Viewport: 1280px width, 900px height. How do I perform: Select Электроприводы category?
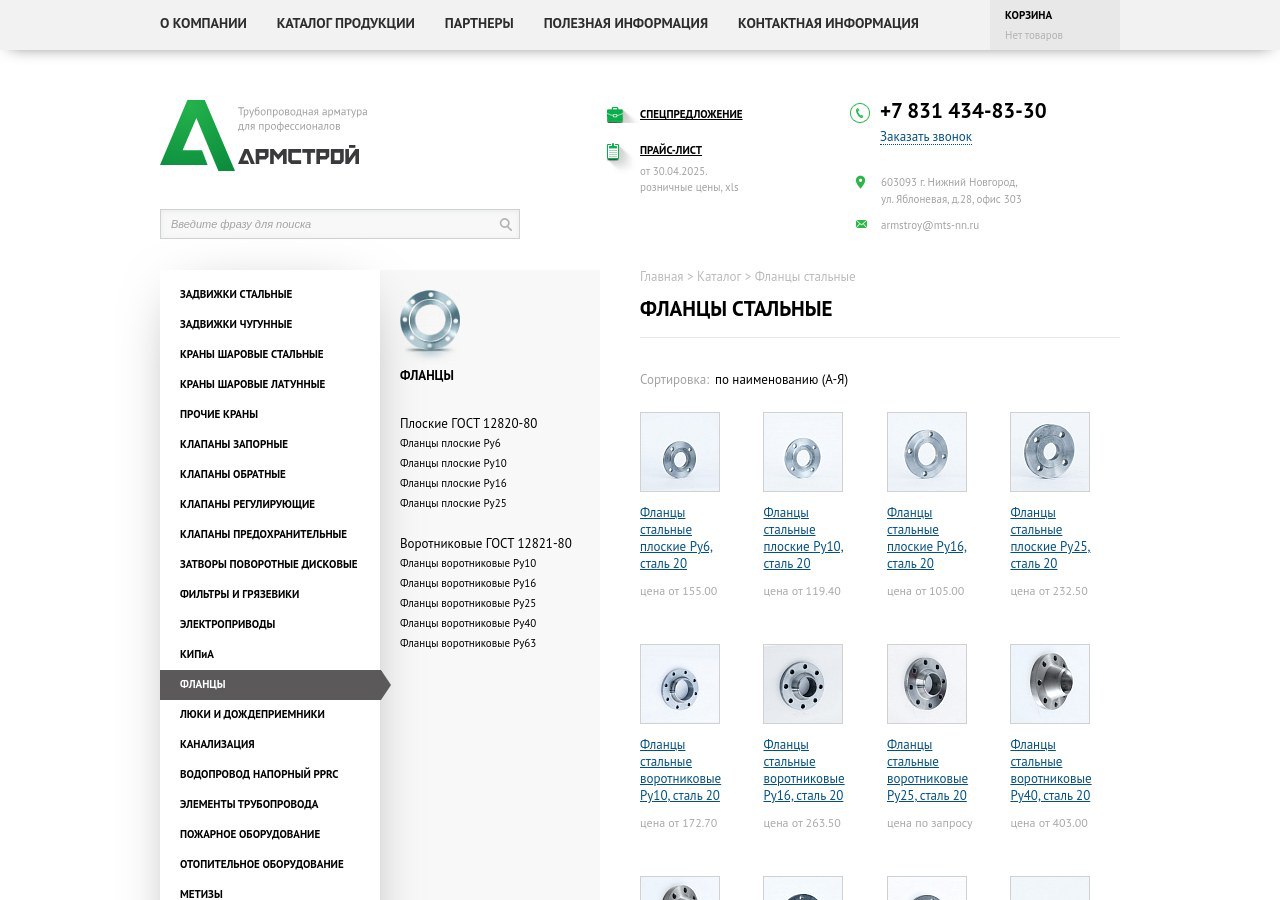(x=270, y=624)
